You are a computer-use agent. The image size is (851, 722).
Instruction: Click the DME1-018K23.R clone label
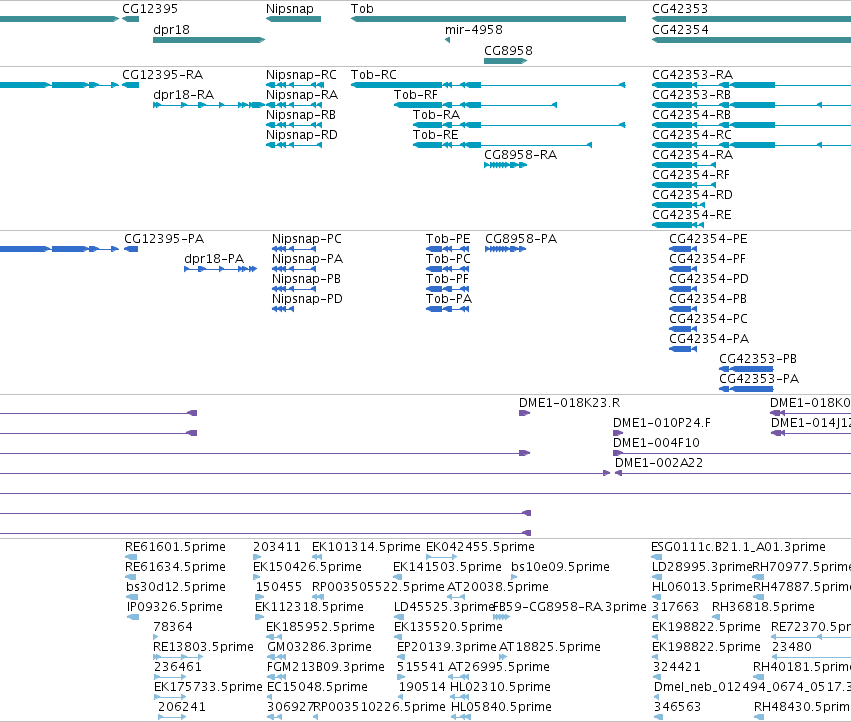[569, 403]
